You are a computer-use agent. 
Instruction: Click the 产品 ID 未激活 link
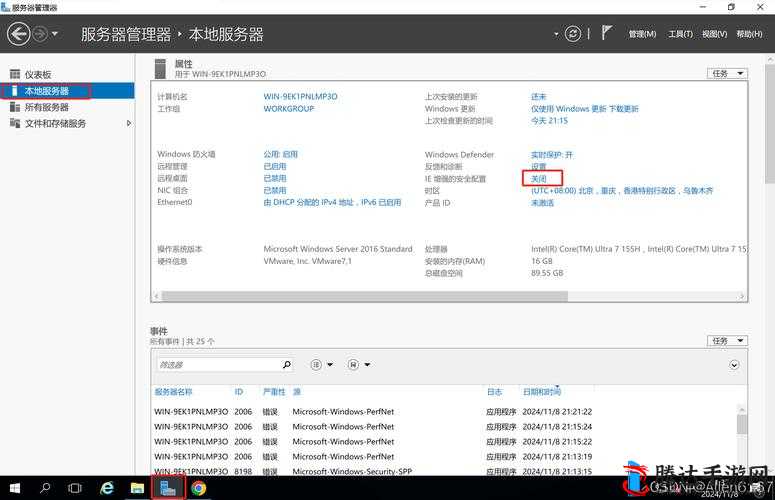pos(543,203)
